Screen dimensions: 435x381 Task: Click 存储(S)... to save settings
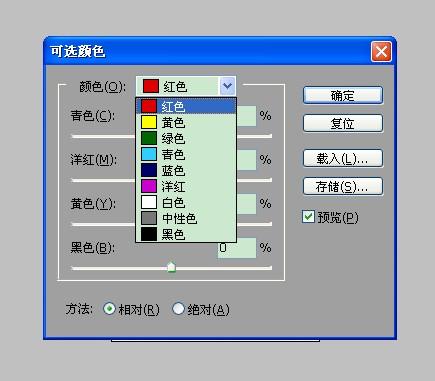(x=343, y=187)
